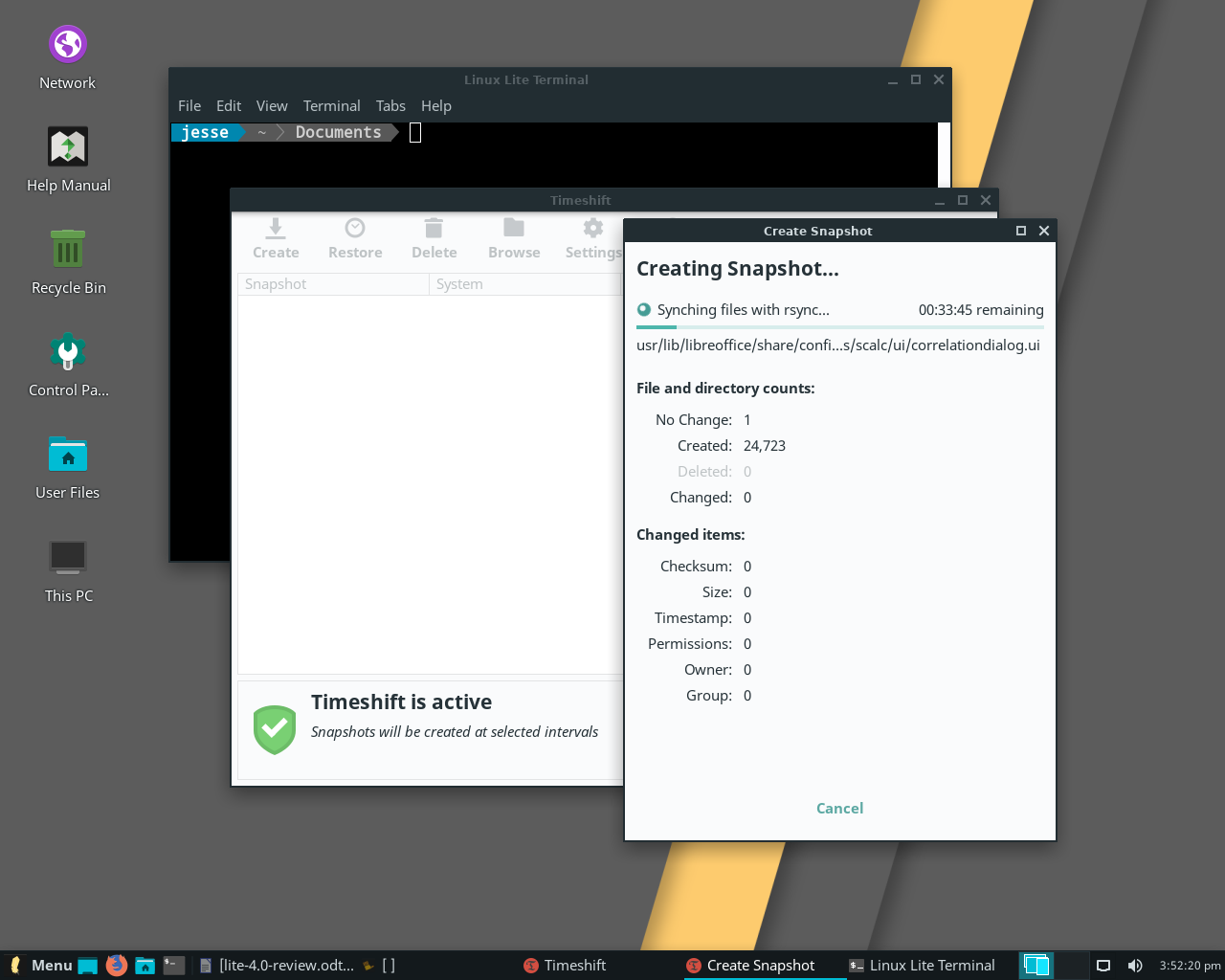Open the Terminal menu in the terminal window
Viewport: 1225px width, 980px height.
(x=332, y=106)
